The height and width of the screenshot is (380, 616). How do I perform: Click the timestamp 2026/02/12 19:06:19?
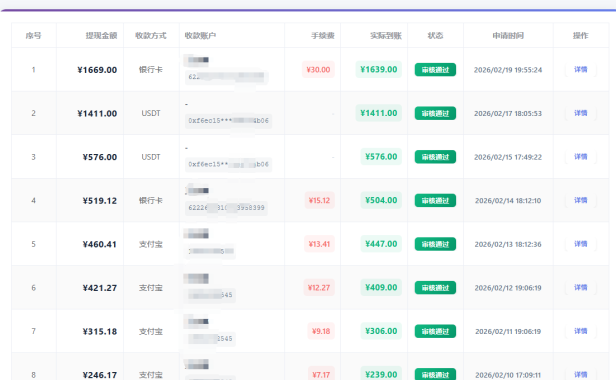pos(508,288)
